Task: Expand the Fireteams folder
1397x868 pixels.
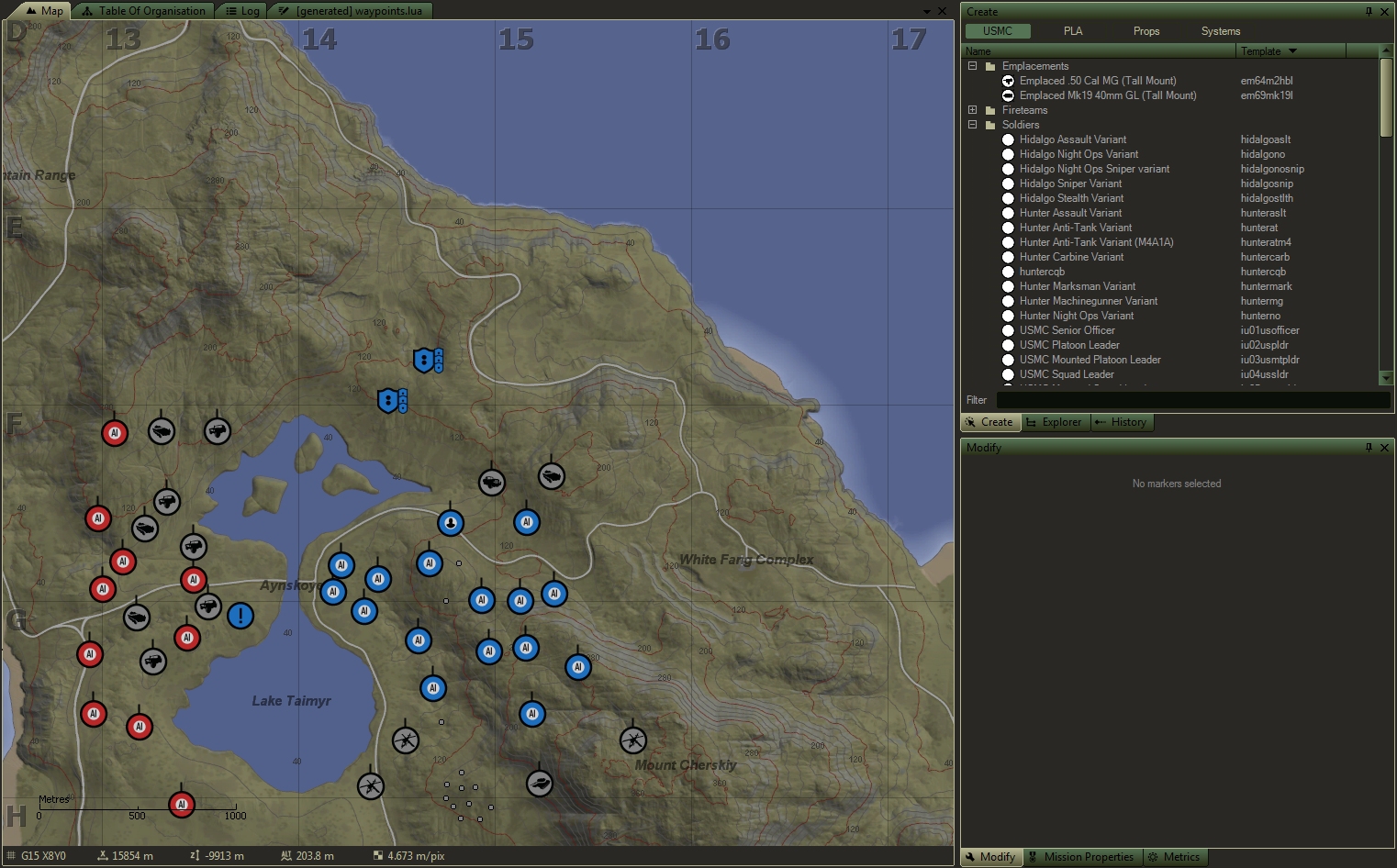Action: [972, 110]
